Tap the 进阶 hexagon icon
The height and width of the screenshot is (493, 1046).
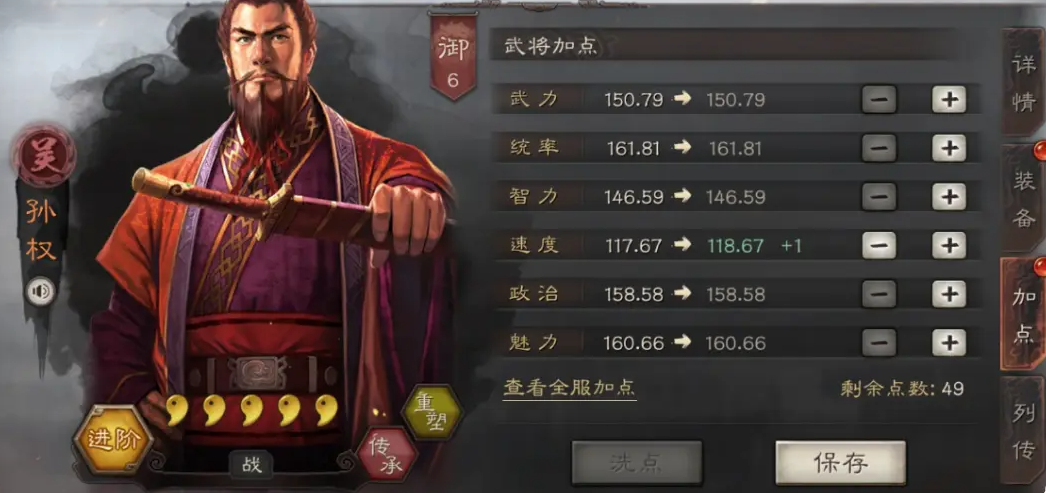(112, 439)
